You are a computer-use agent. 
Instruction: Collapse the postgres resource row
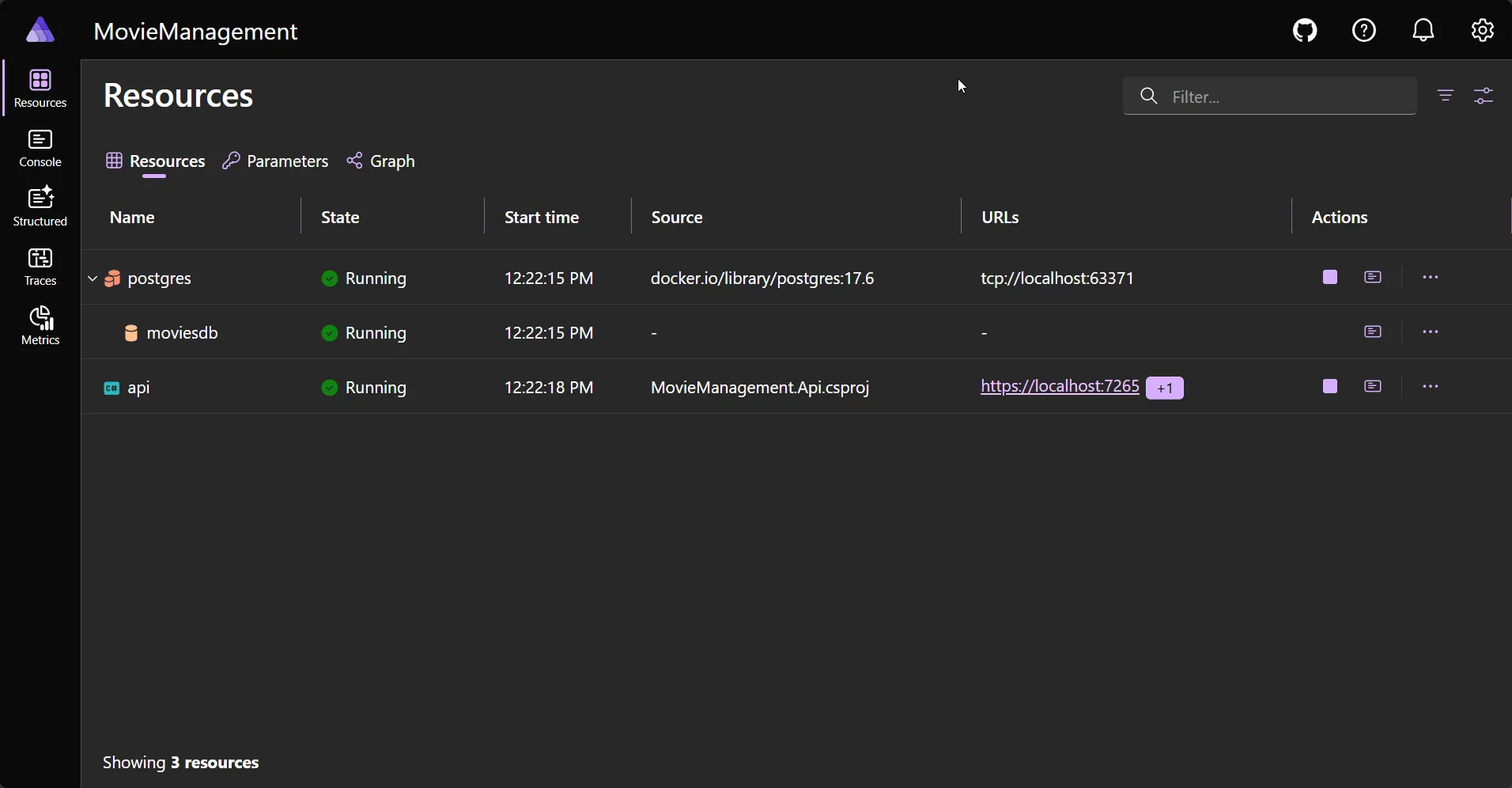pyautogui.click(x=93, y=278)
